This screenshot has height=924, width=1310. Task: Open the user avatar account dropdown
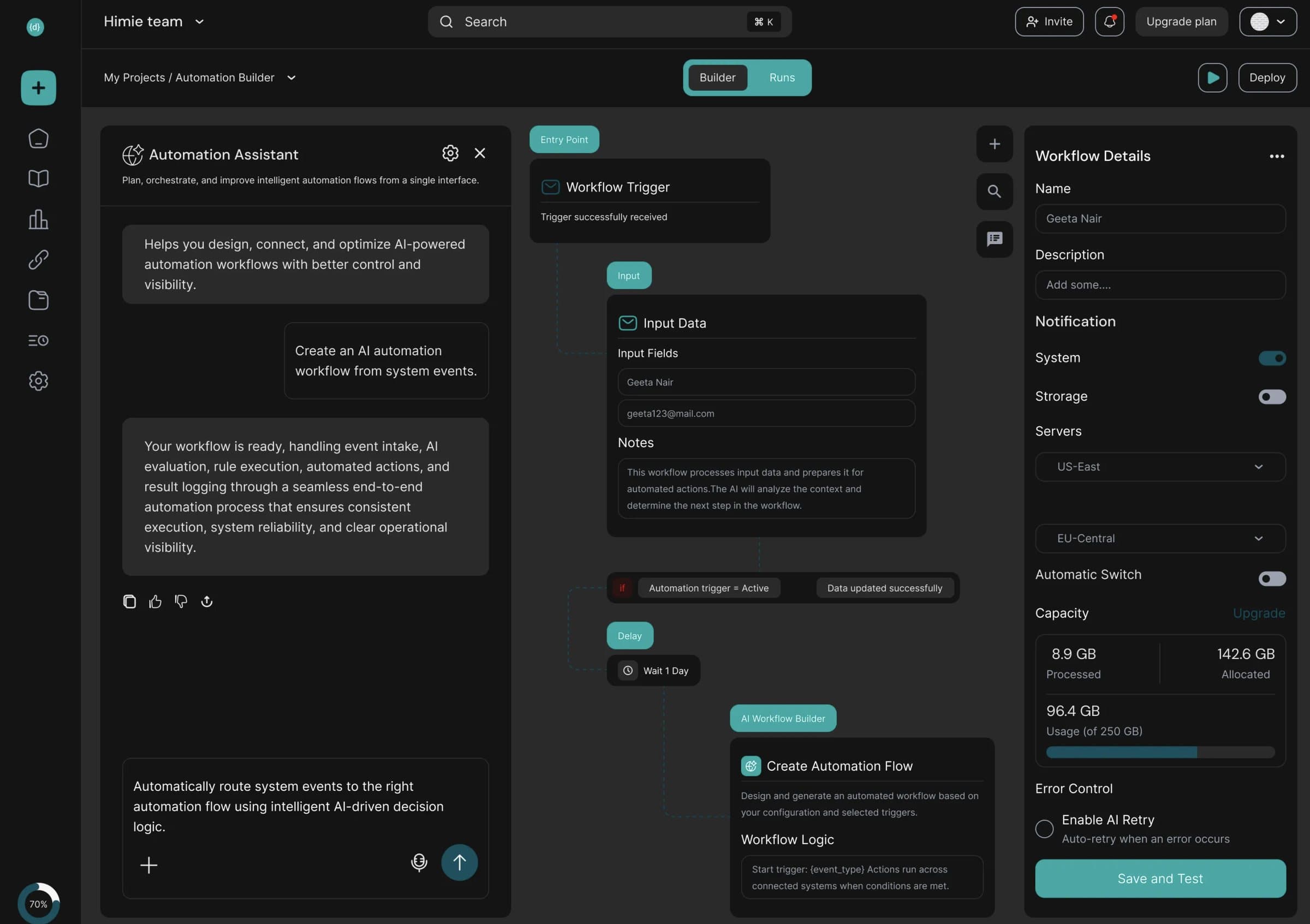click(x=1268, y=22)
